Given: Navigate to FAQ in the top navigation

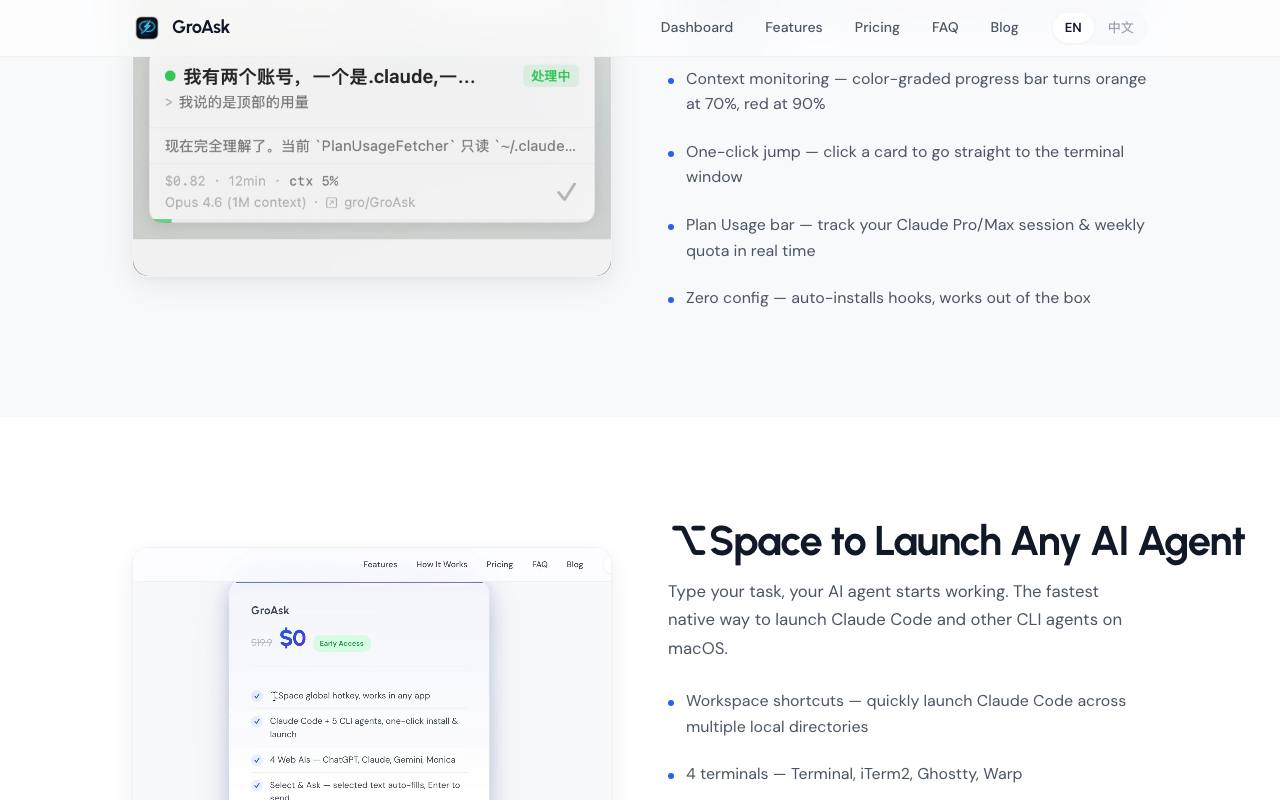Looking at the screenshot, I should point(945,27).
